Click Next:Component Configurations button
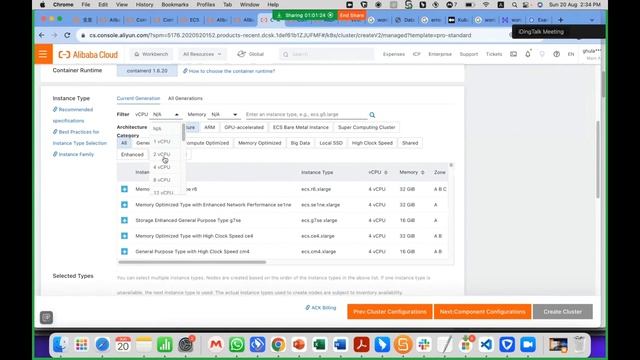Viewport: 640px width, 360px height. click(x=482, y=312)
